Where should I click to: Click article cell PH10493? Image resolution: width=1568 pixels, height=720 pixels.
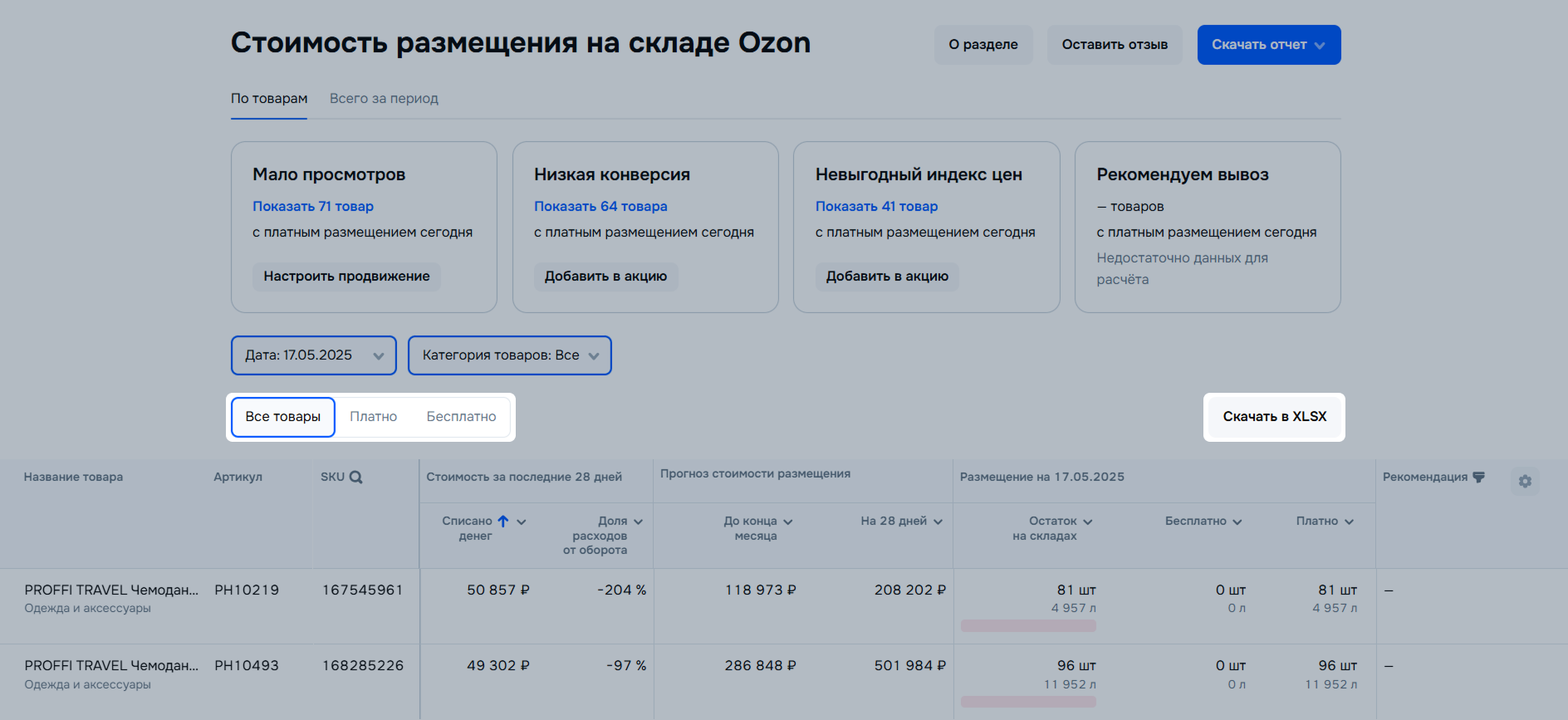pos(247,666)
